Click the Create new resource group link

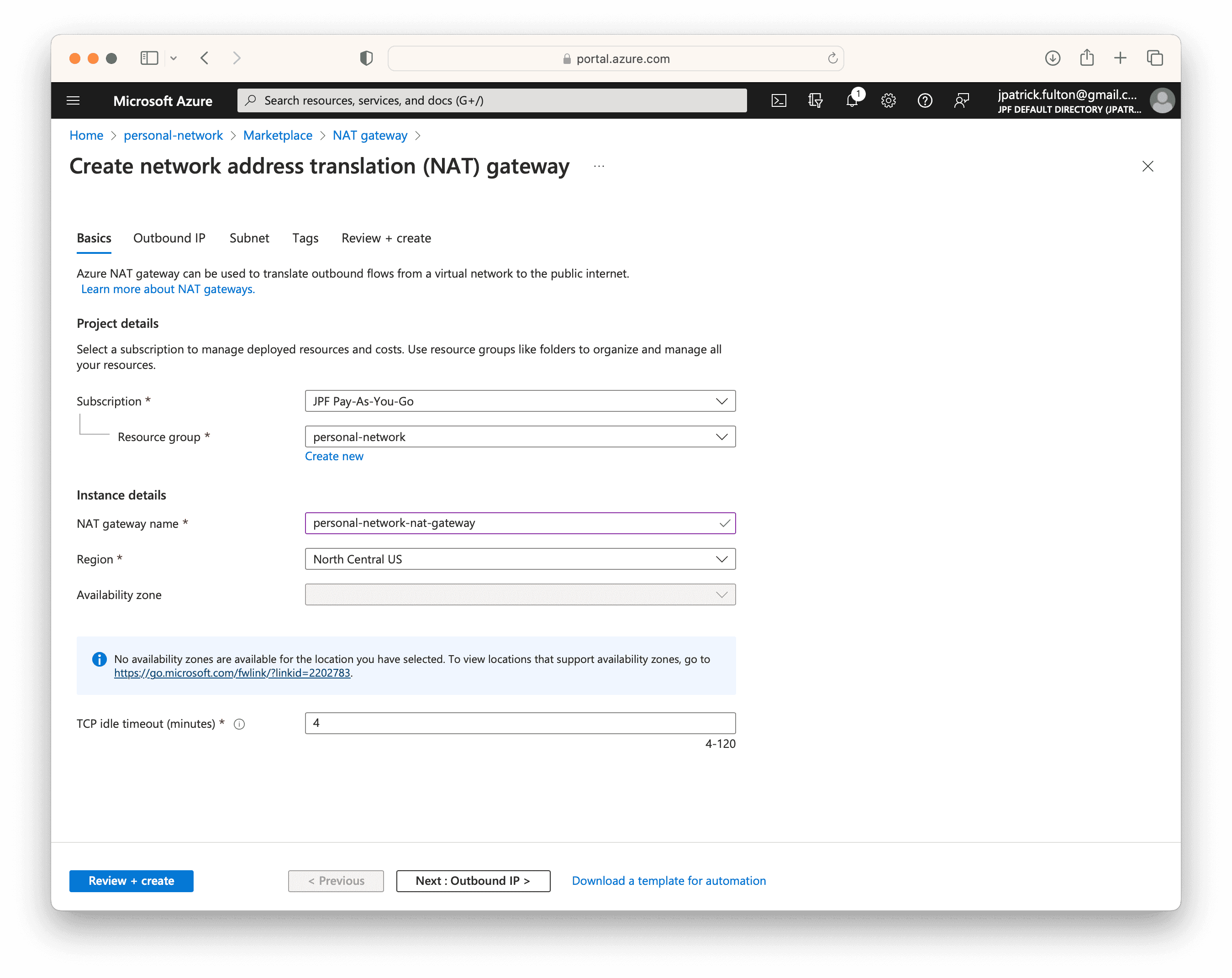click(334, 457)
